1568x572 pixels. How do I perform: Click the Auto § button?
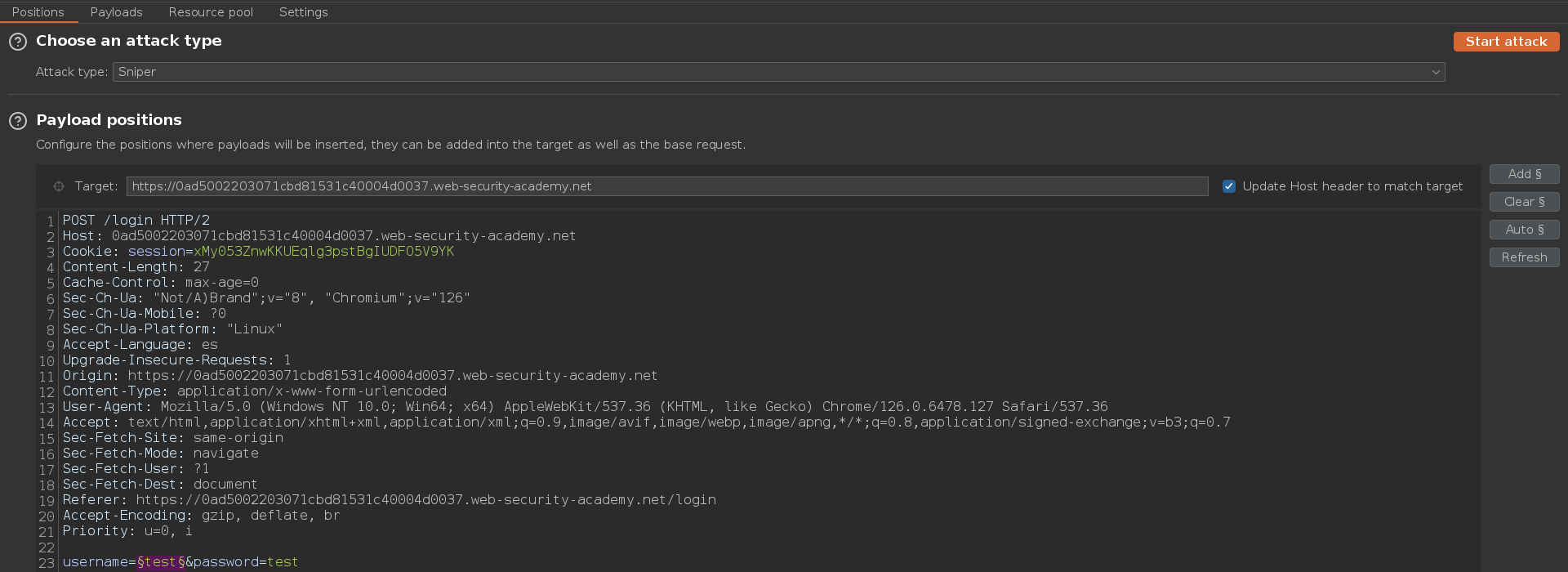coord(1524,230)
